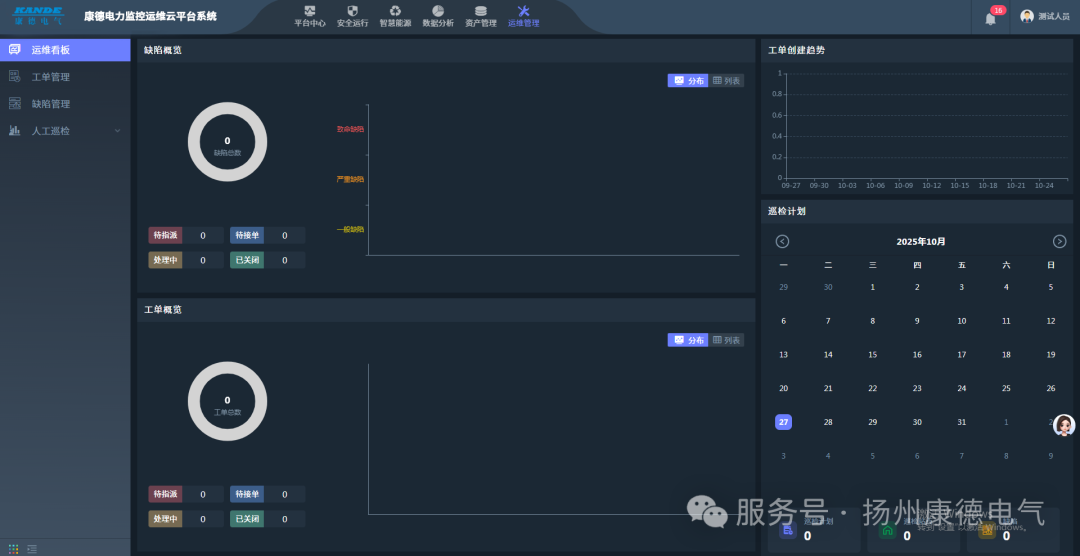1080x556 pixels.
Task: Go to previous month in 巡检计划 calendar
Action: (782, 241)
